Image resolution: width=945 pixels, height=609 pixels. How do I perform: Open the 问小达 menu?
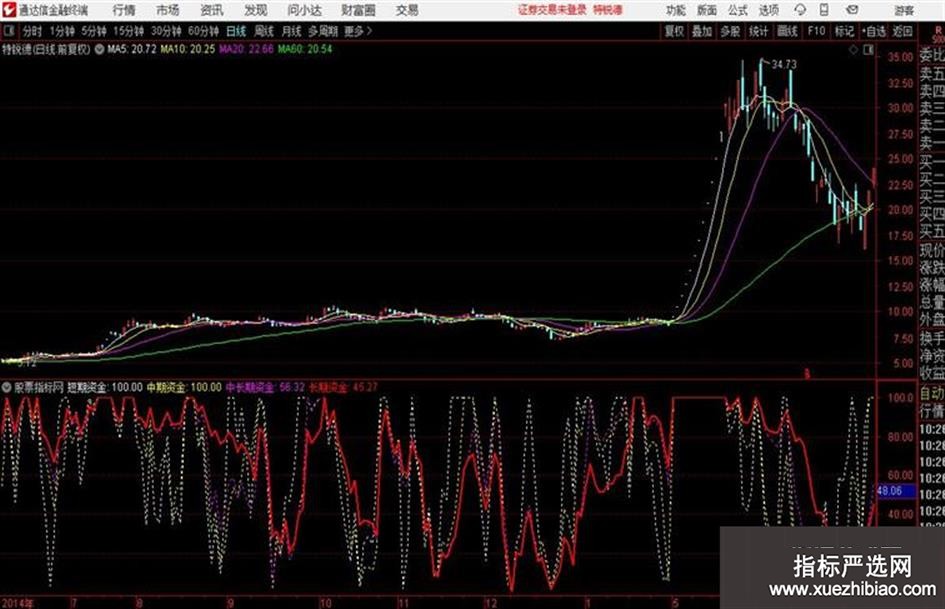pos(304,10)
